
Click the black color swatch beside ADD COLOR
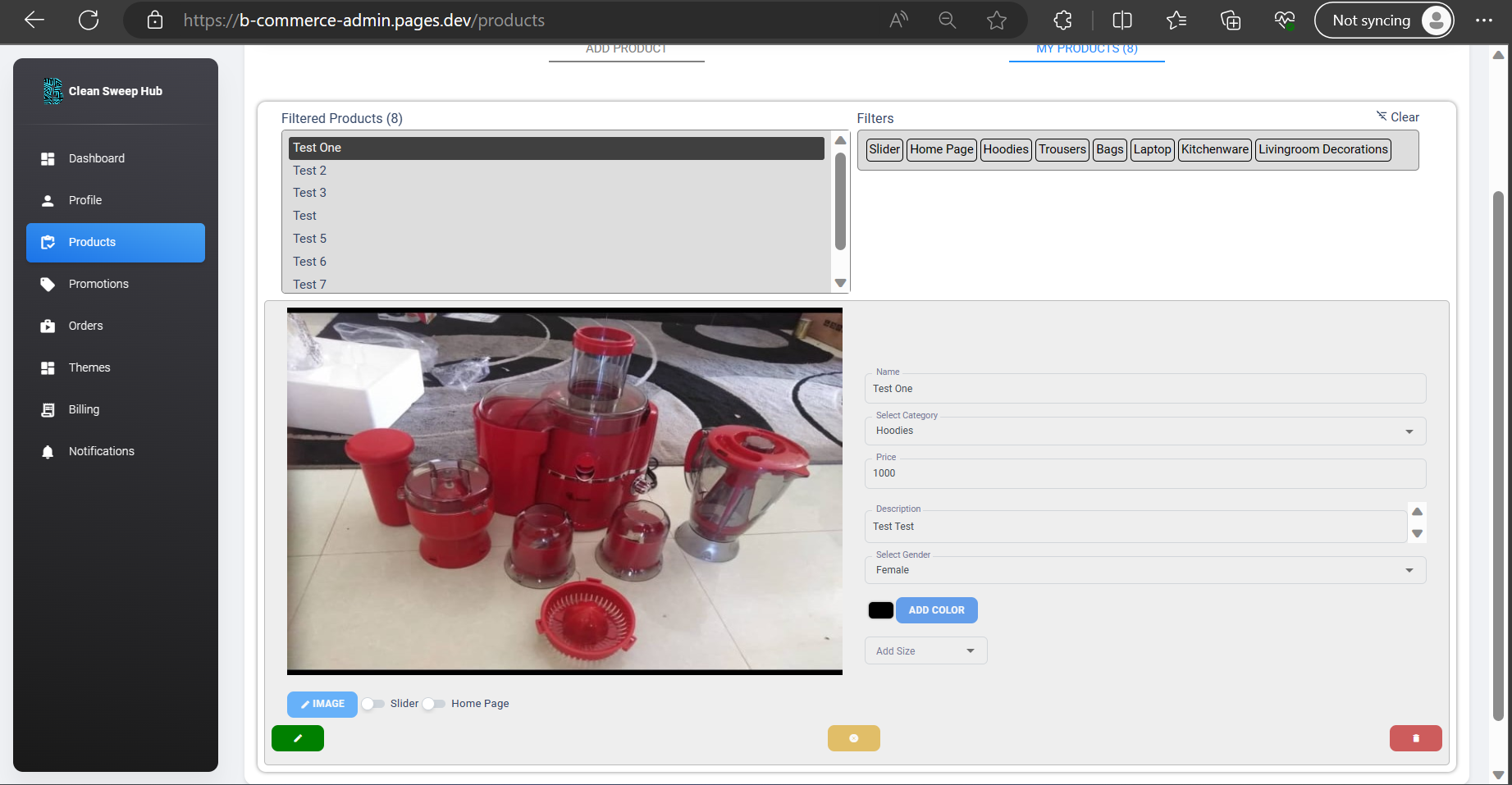click(x=880, y=609)
